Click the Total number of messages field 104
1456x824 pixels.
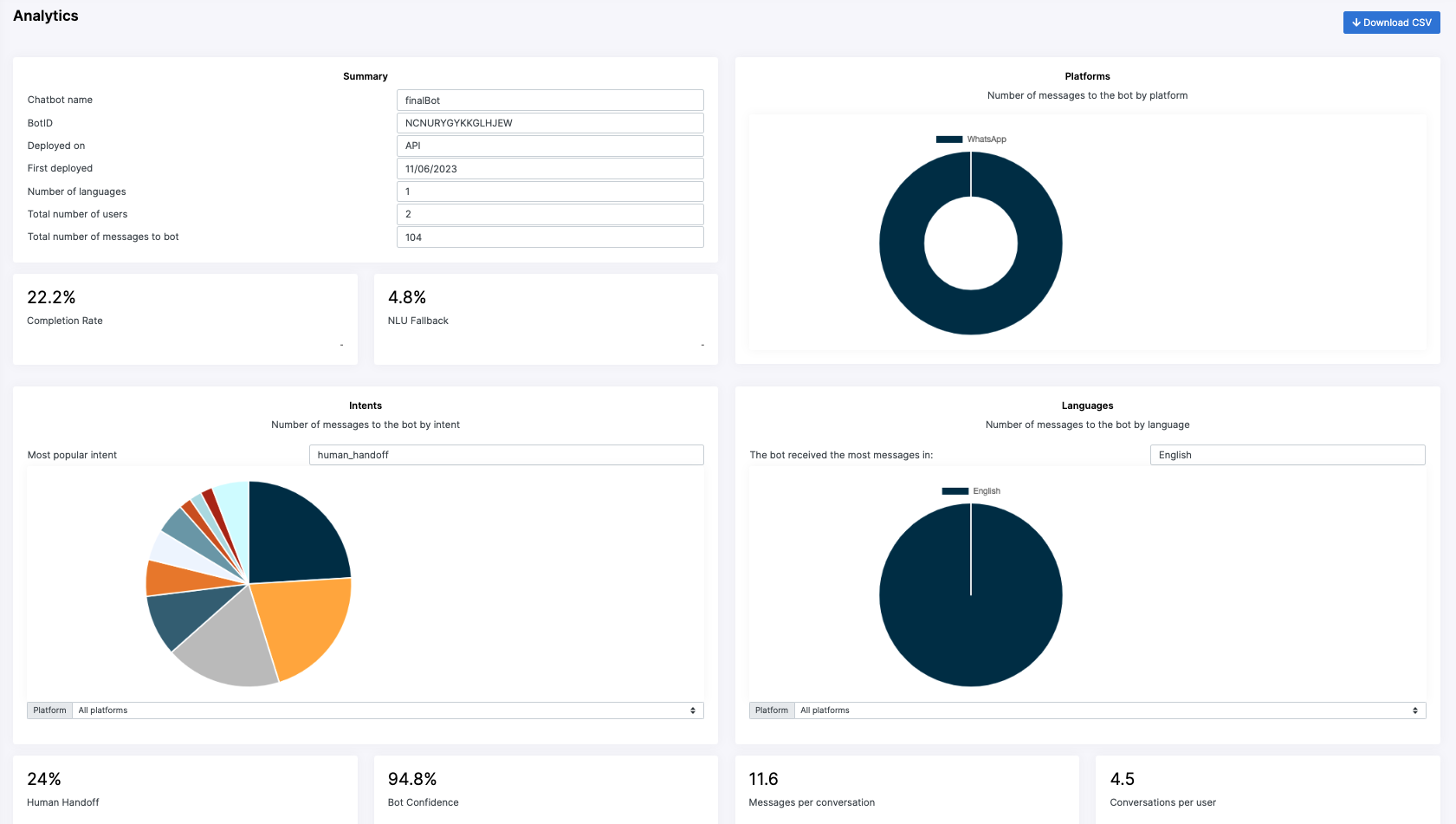coord(550,237)
